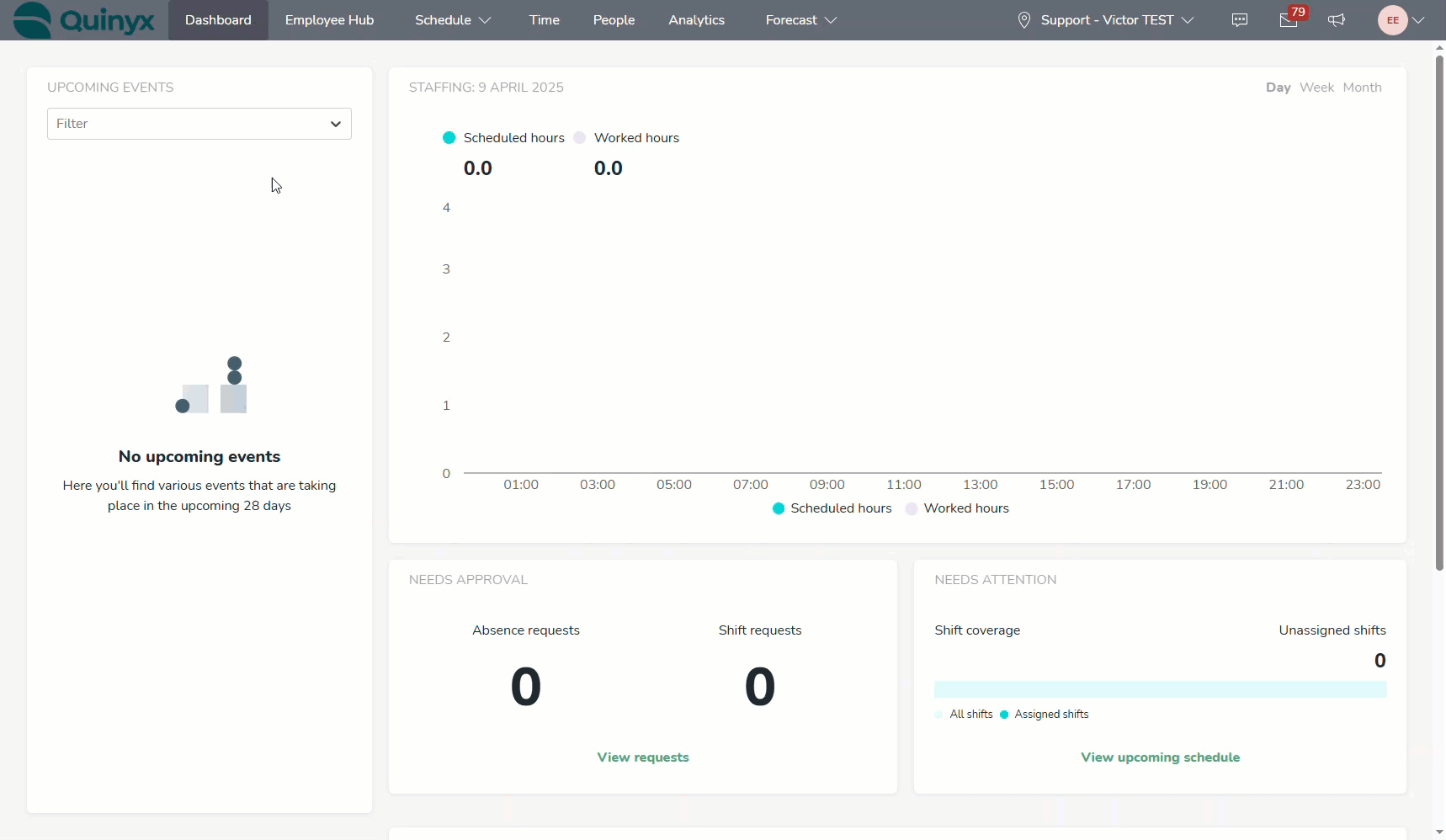
Task: Open the Support - Victor TEST selector
Action: tap(1106, 20)
